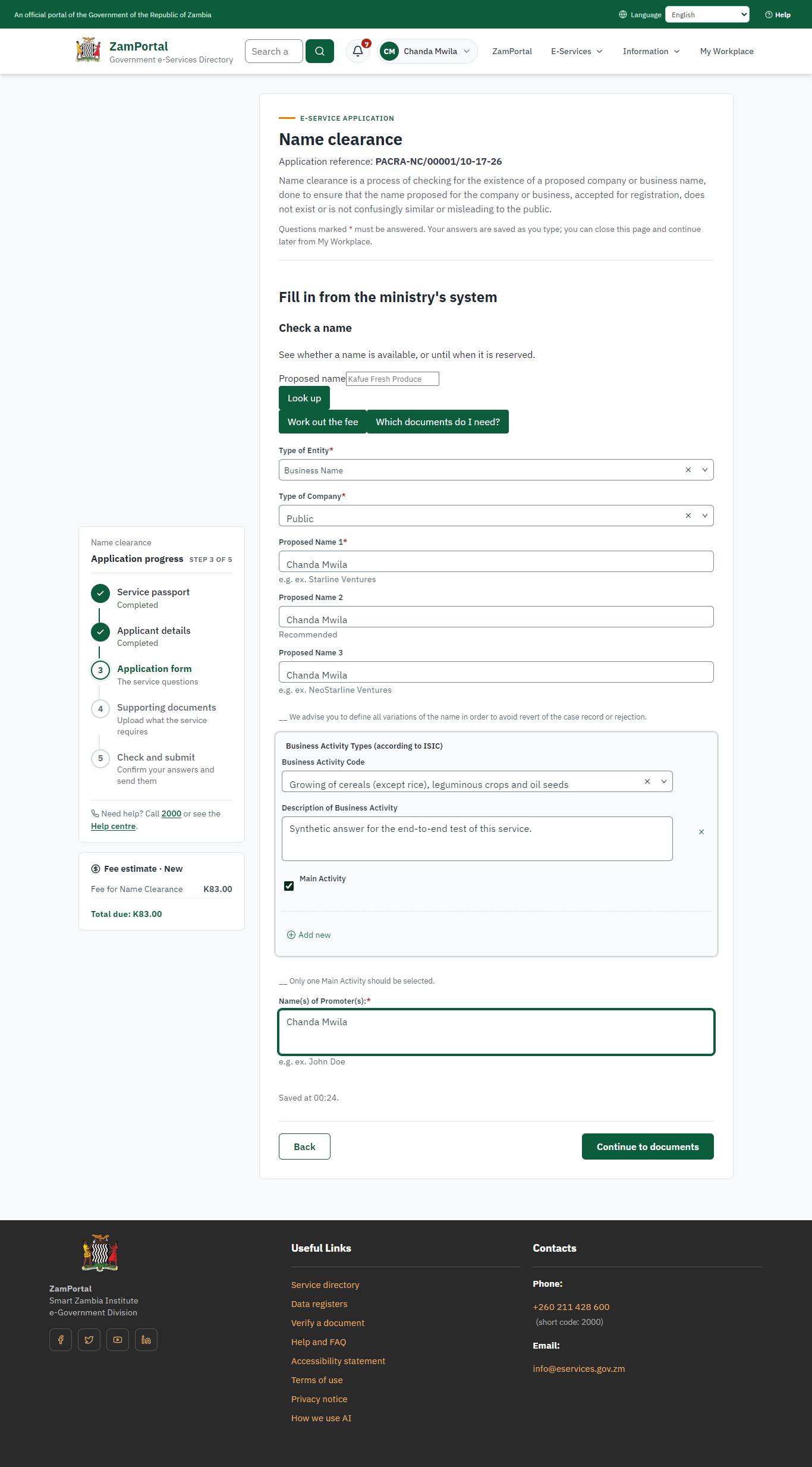The width and height of the screenshot is (812, 1467).
Task: Open Verify a document footer link
Action: coord(328,1323)
